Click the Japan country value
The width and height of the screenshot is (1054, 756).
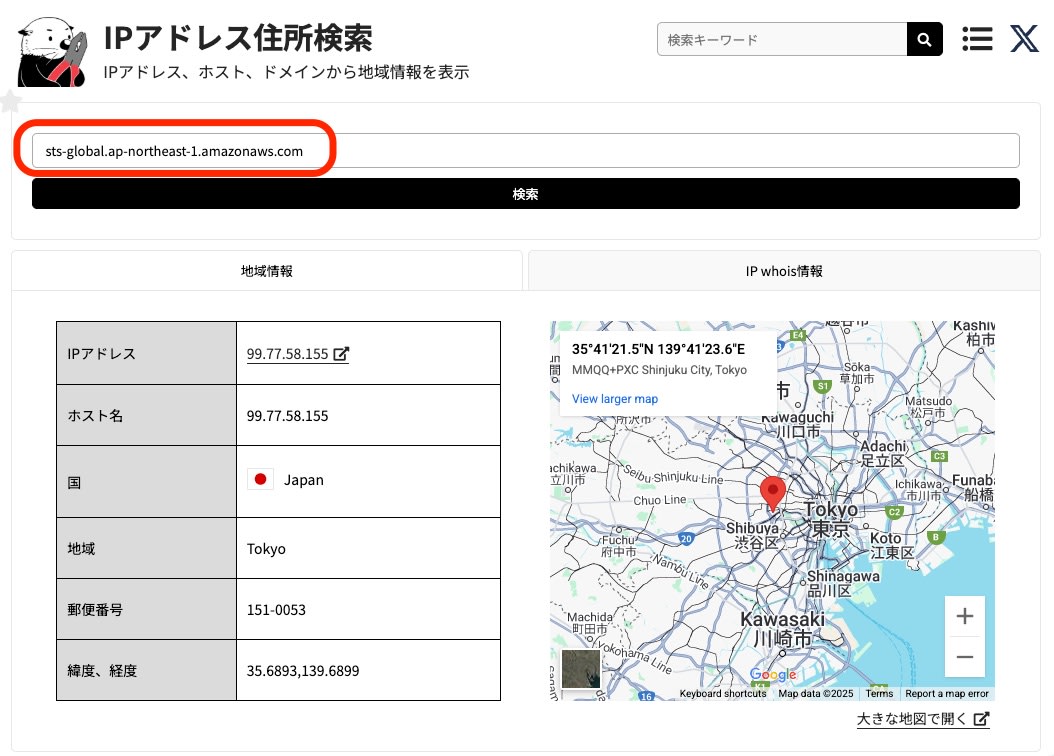(304, 480)
